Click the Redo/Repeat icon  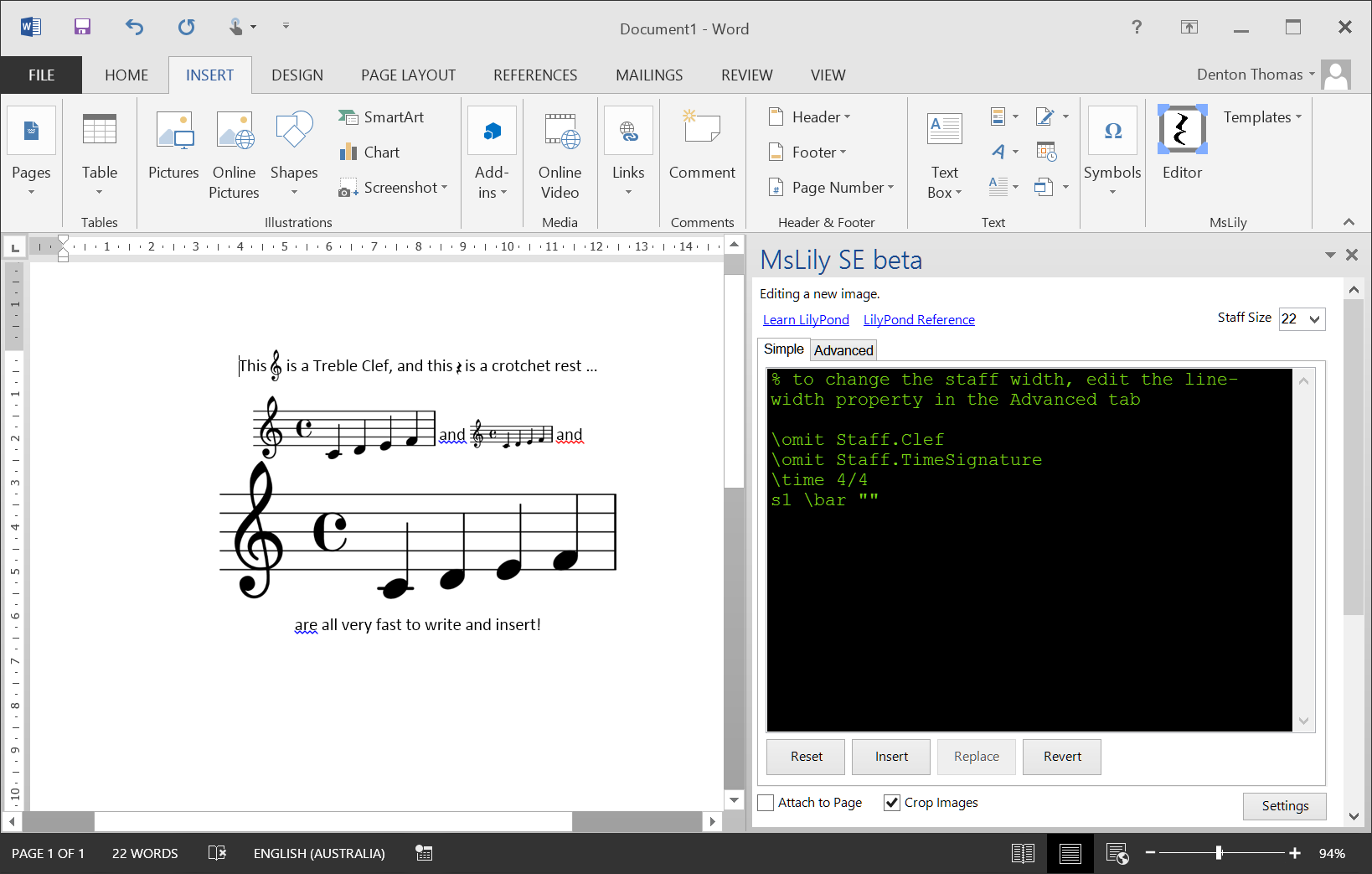186,27
